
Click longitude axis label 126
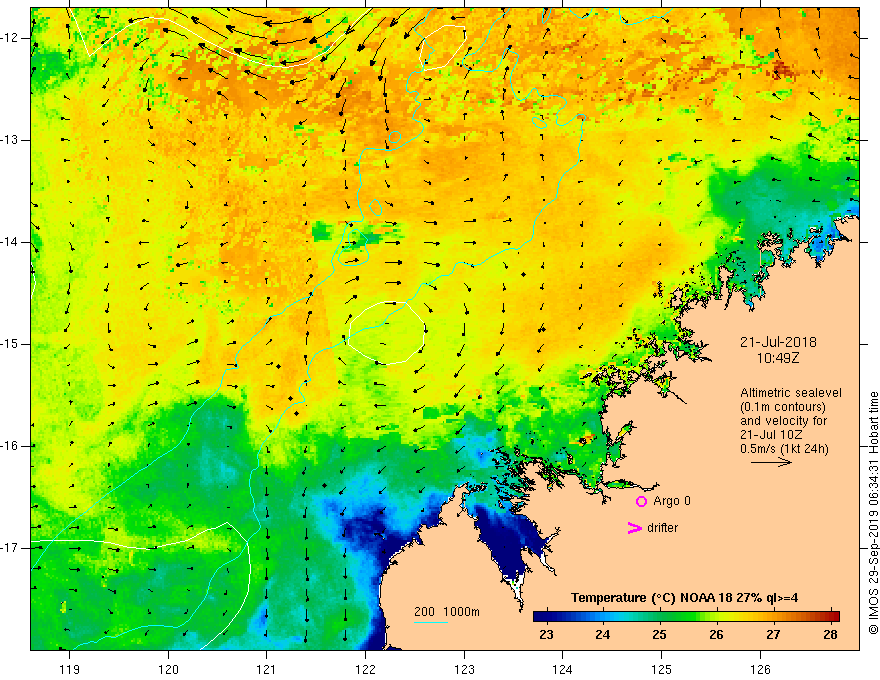tap(760, 669)
